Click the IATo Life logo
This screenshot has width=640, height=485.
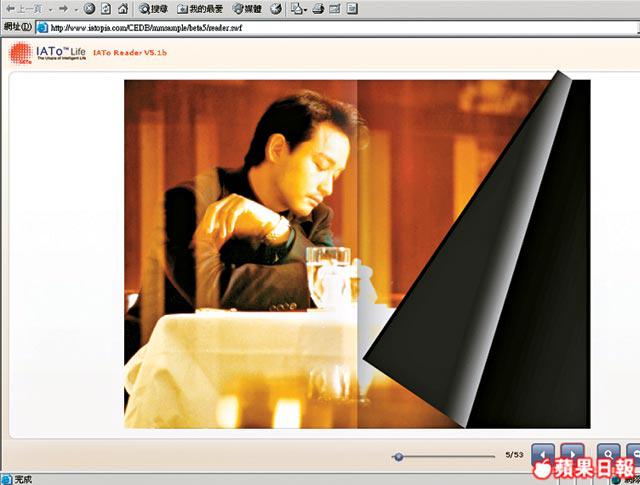[45, 52]
